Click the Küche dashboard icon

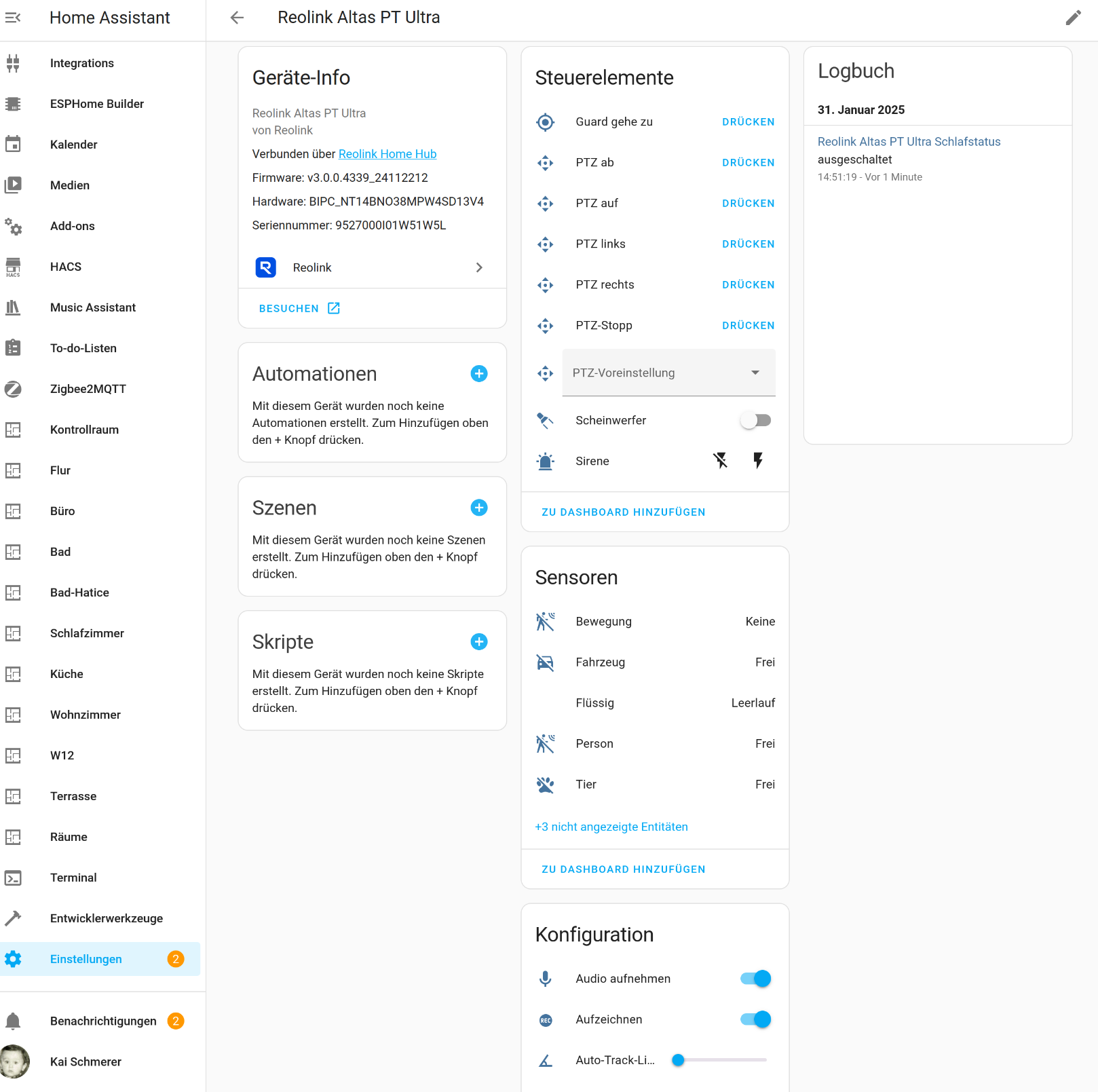click(13, 674)
